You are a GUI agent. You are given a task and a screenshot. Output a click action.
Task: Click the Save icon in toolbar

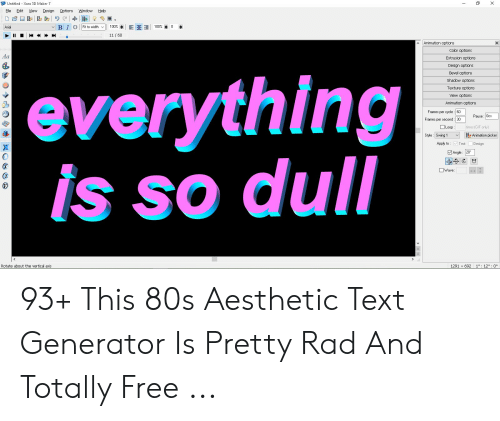click(x=22, y=19)
